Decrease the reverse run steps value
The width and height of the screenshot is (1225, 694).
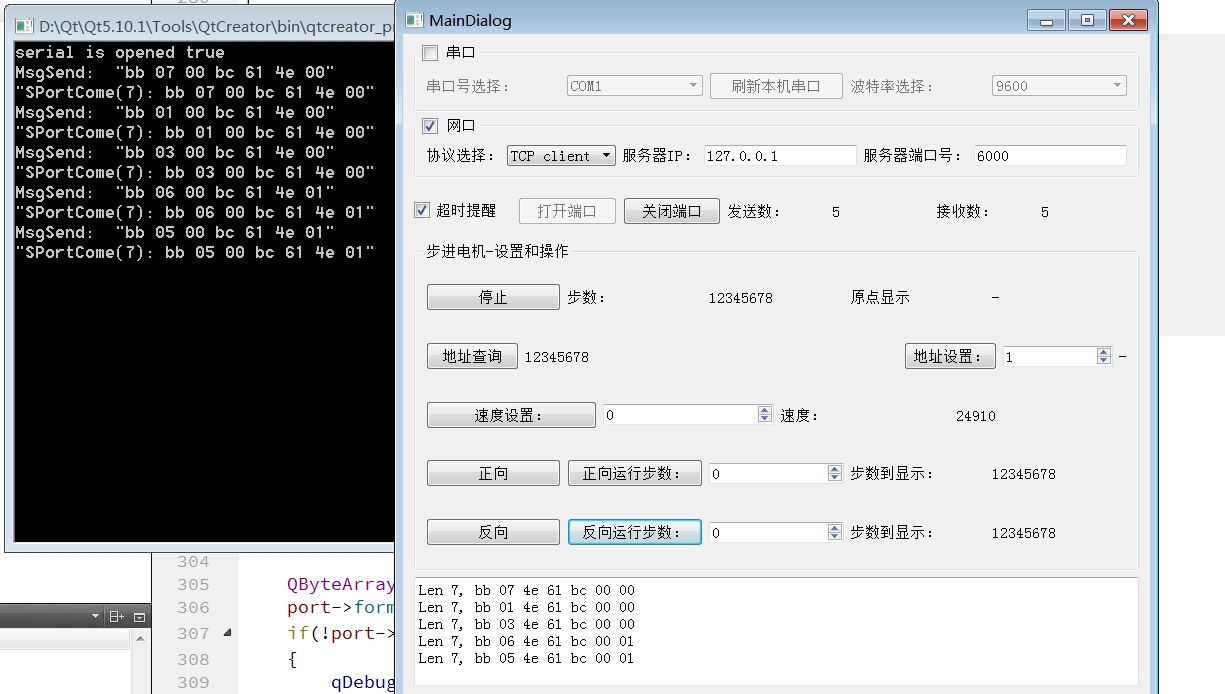835,538
